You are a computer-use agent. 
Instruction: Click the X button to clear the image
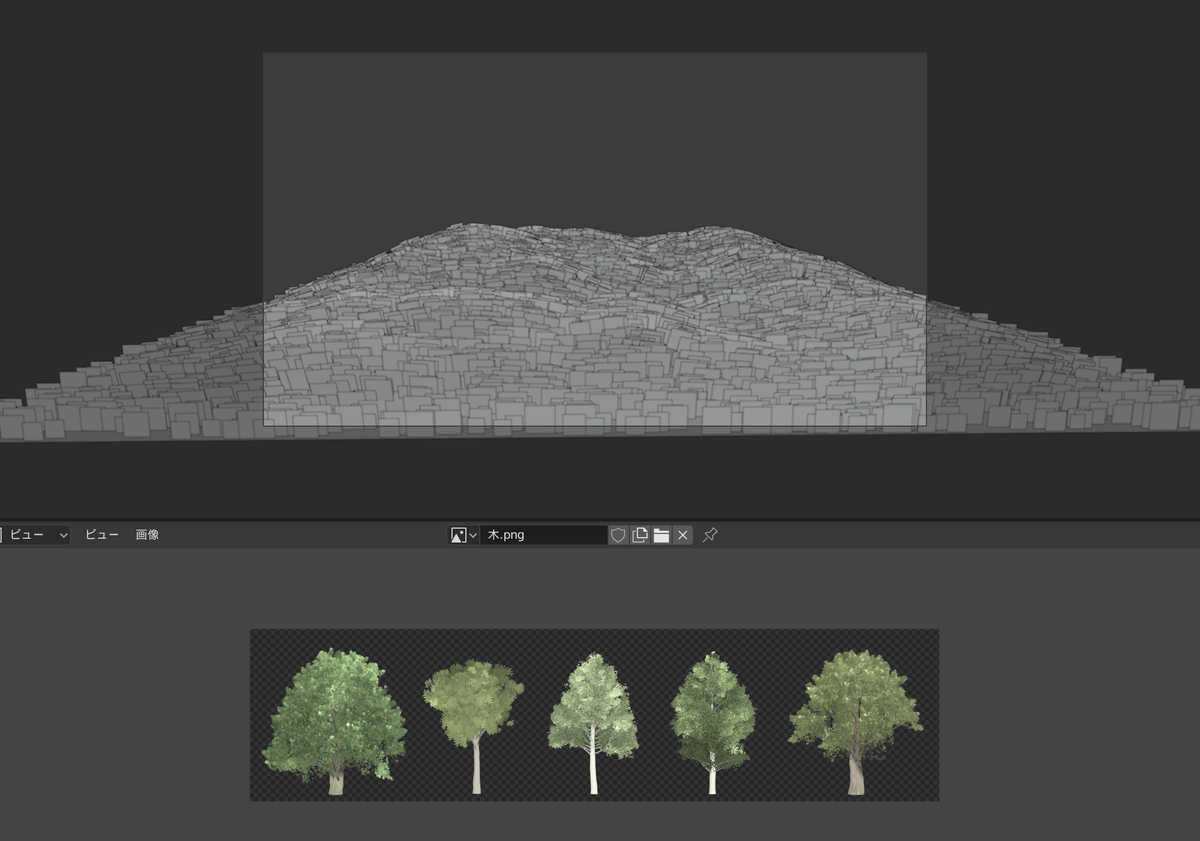point(682,535)
